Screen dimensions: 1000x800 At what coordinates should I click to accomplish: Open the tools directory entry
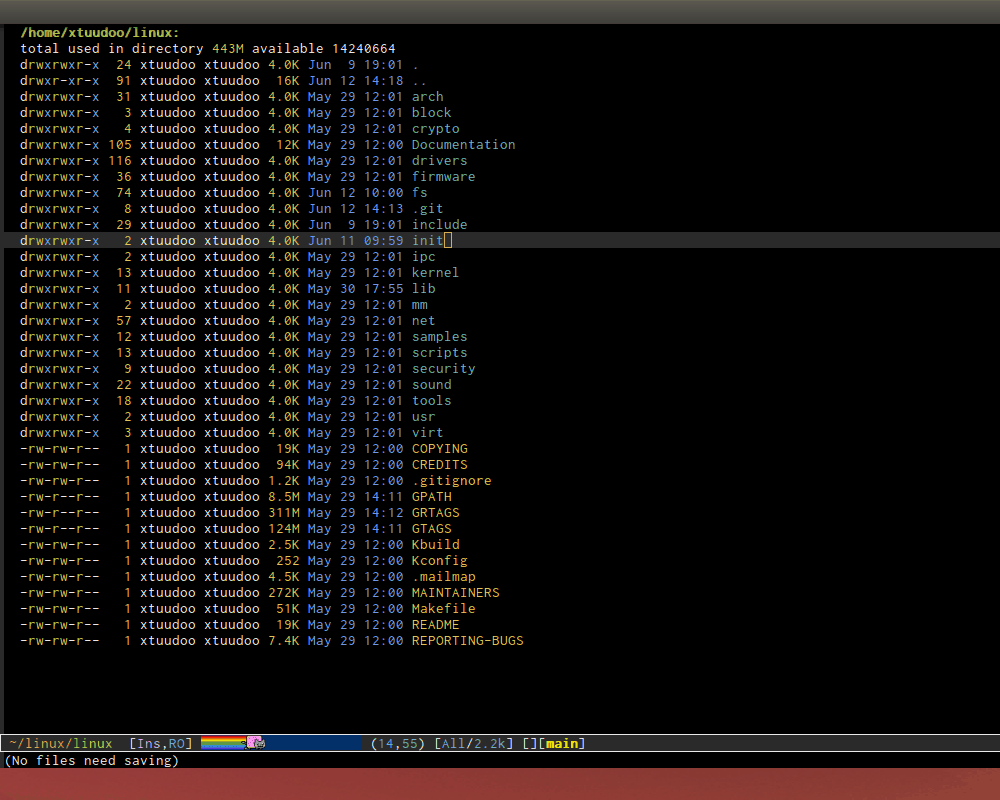pos(431,401)
